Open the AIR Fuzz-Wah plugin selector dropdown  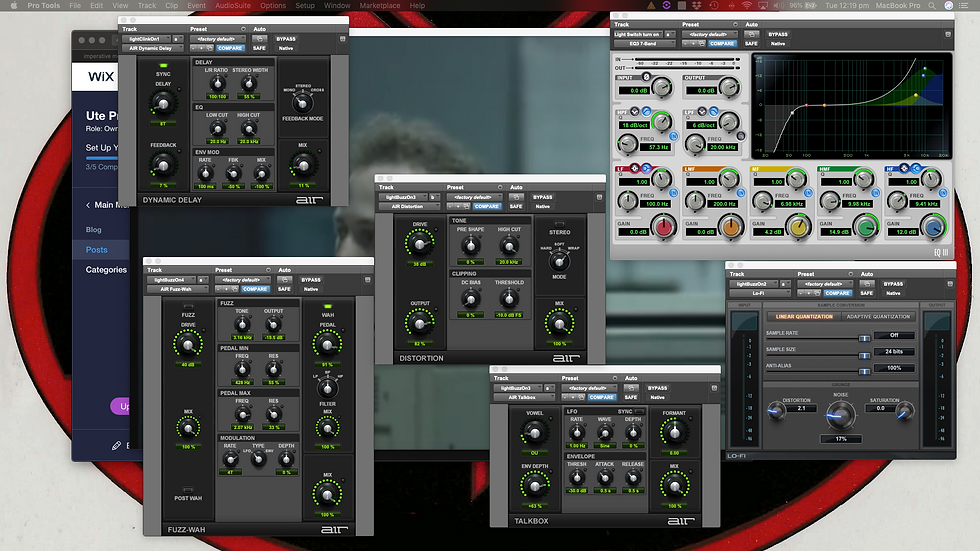(178, 289)
